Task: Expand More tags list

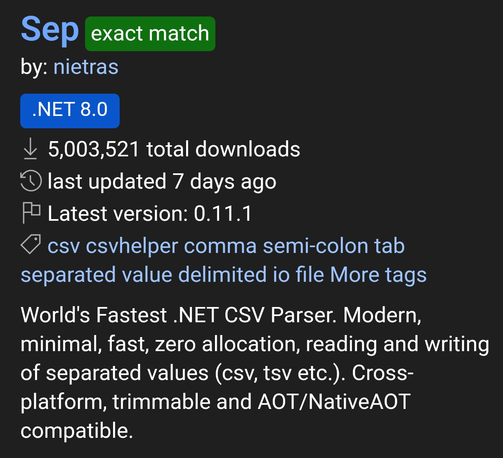Action: pos(378,276)
